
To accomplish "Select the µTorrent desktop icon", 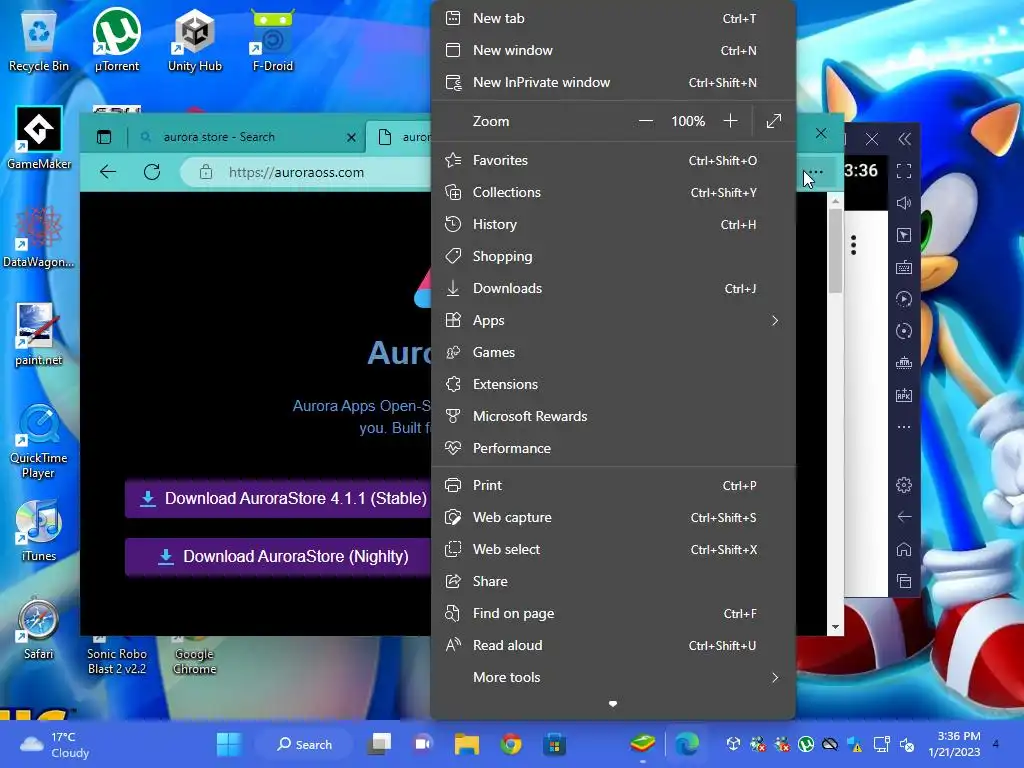I will click(117, 41).
